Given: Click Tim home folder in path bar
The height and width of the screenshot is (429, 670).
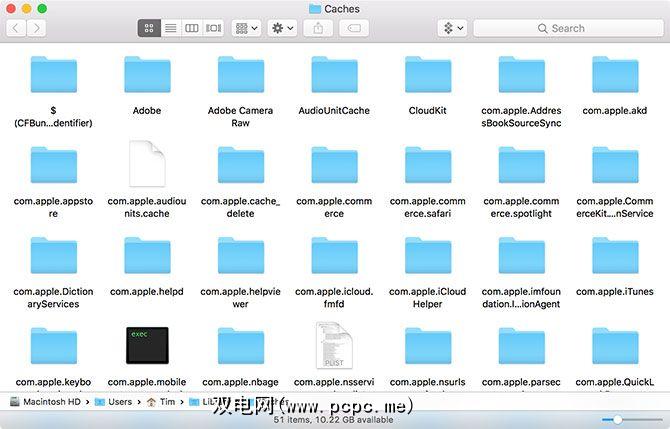Looking at the screenshot, I should tap(161, 402).
